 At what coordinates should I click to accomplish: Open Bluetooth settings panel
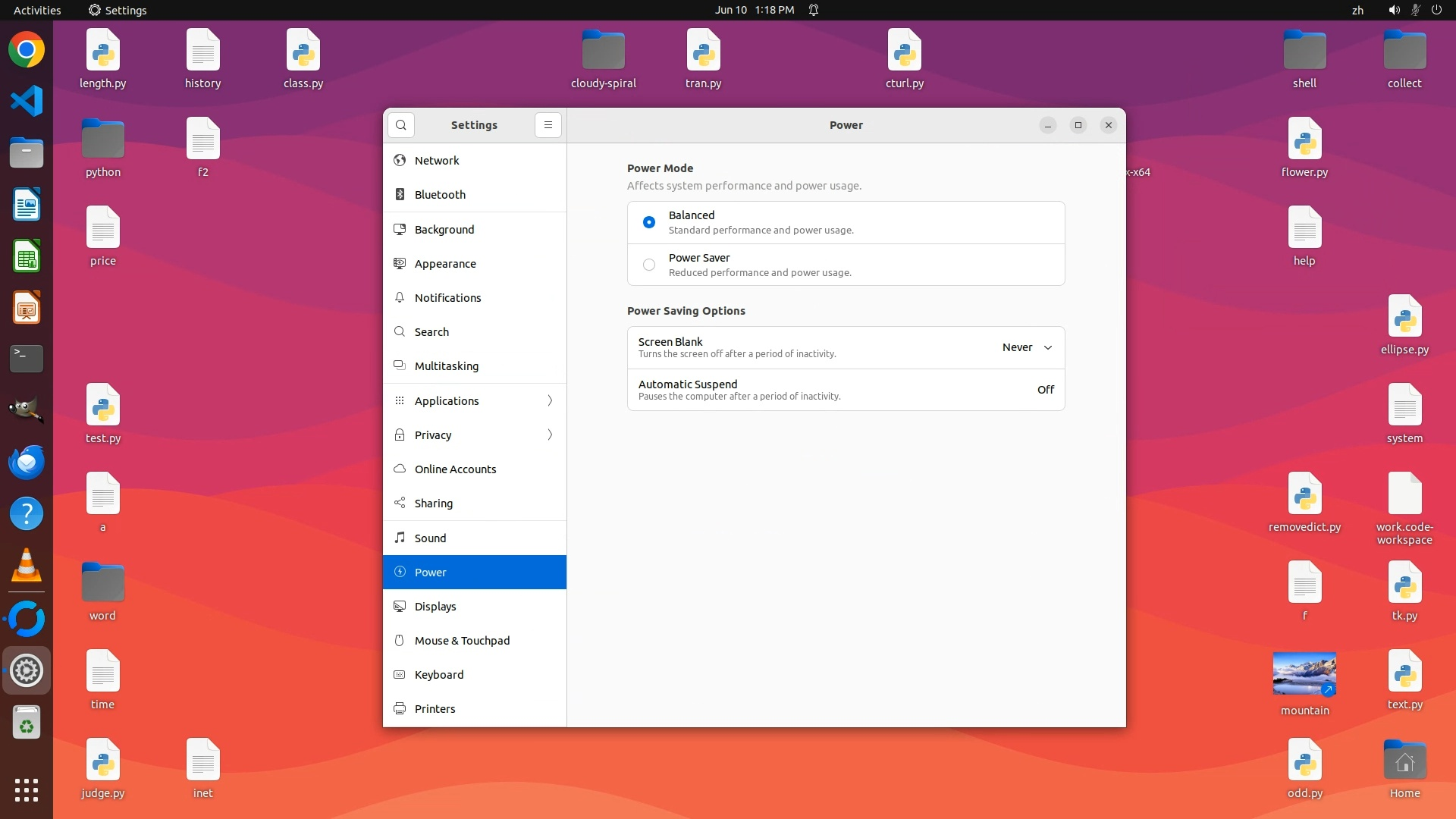coord(440,195)
